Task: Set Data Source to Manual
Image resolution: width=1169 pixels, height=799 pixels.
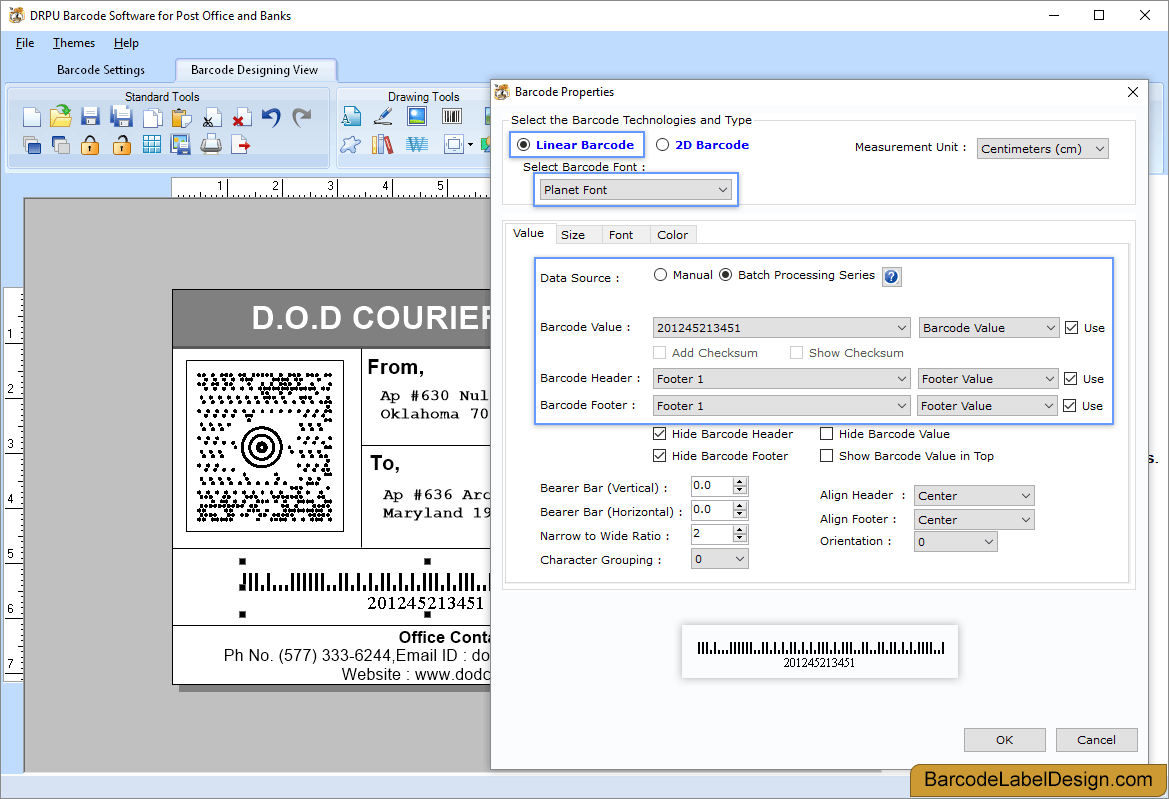Action: pos(683,275)
